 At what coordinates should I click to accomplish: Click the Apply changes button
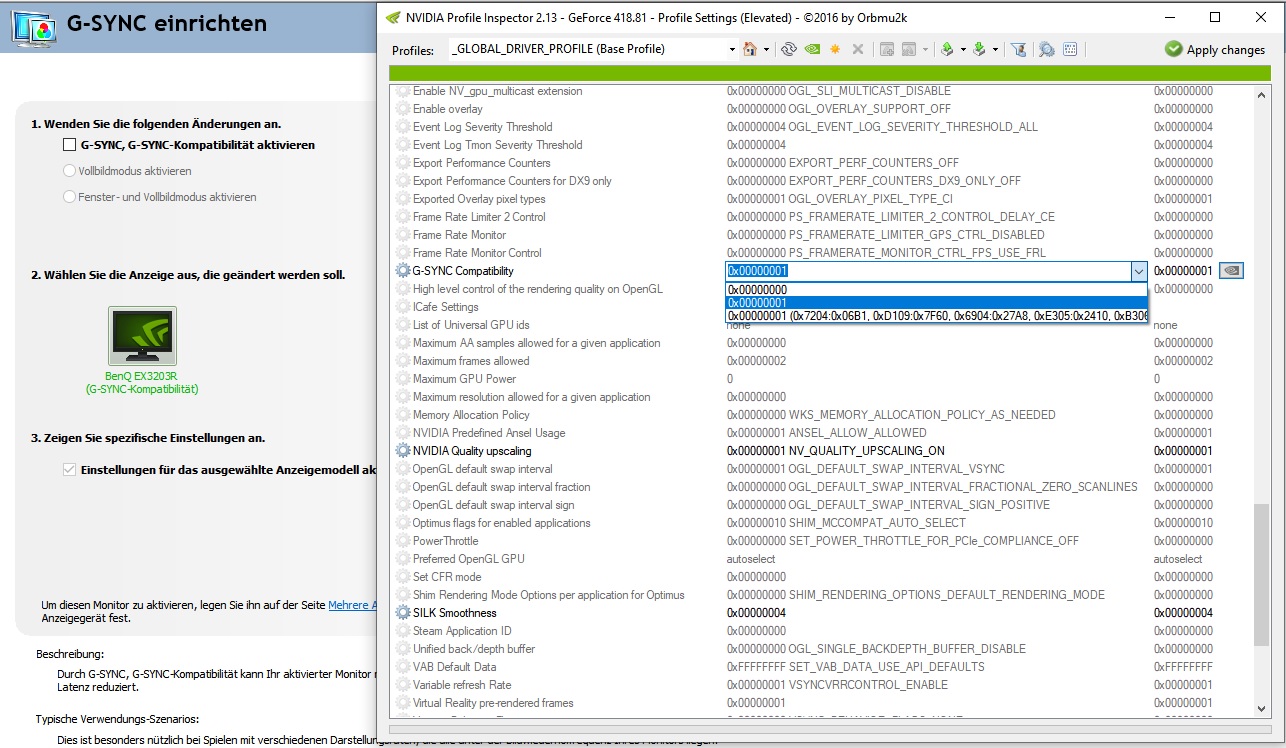[x=1215, y=49]
